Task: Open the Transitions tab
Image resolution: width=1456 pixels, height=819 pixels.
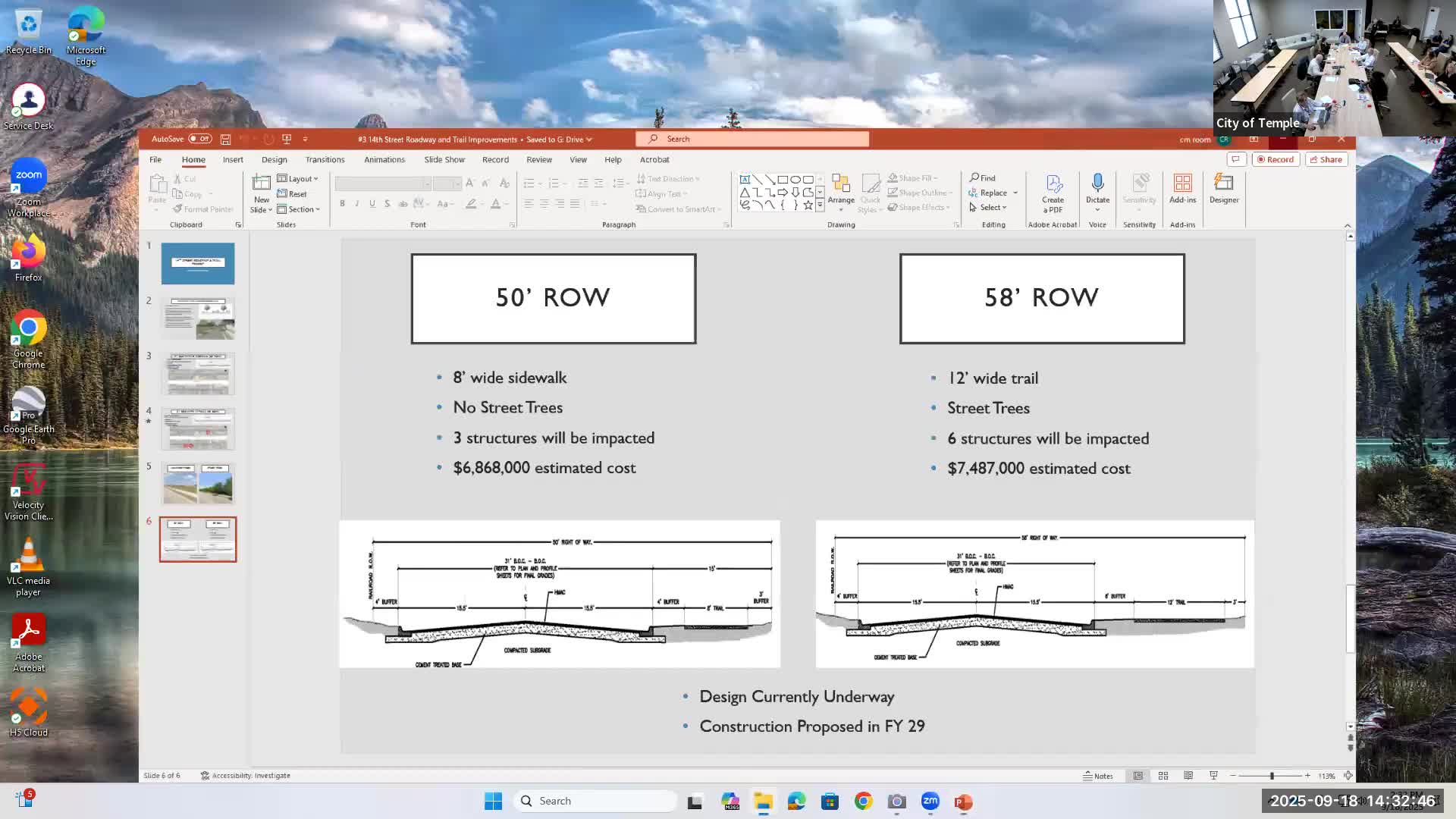Action: point(325,160)
